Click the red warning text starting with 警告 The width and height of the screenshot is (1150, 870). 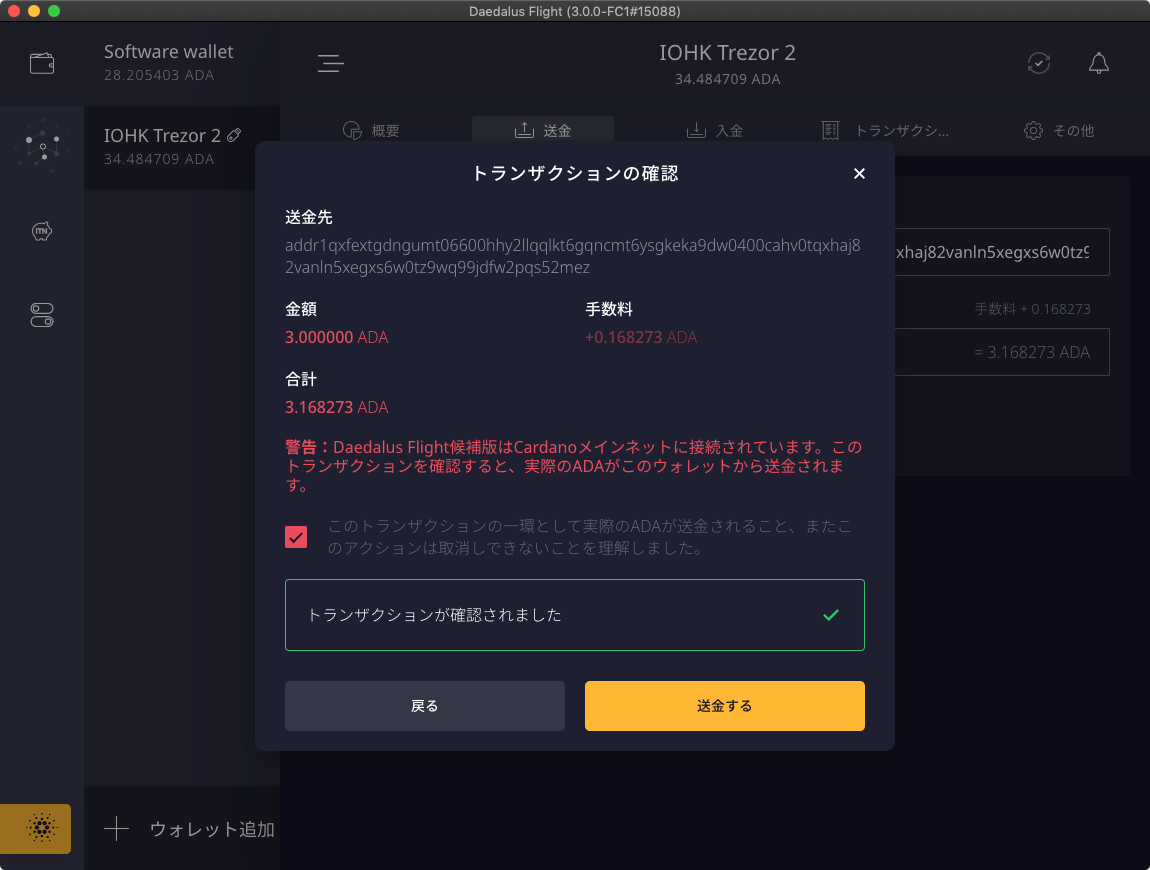(574, 466)
